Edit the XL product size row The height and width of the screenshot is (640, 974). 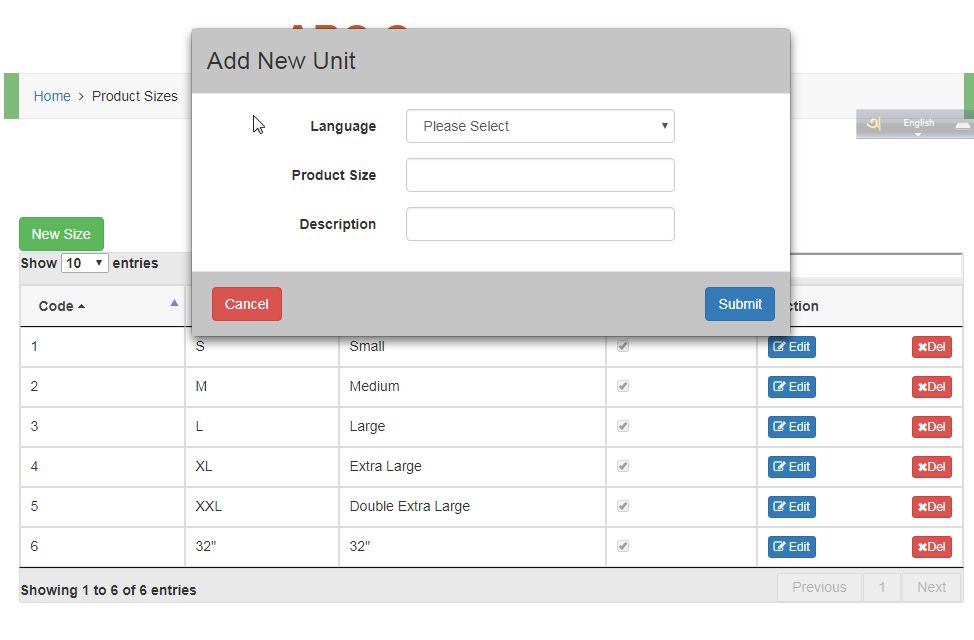pos(791,467)
